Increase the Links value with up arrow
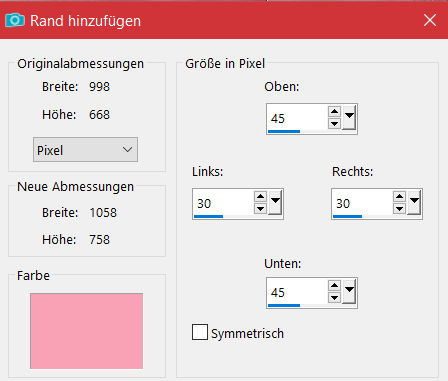 coord(260,196)
